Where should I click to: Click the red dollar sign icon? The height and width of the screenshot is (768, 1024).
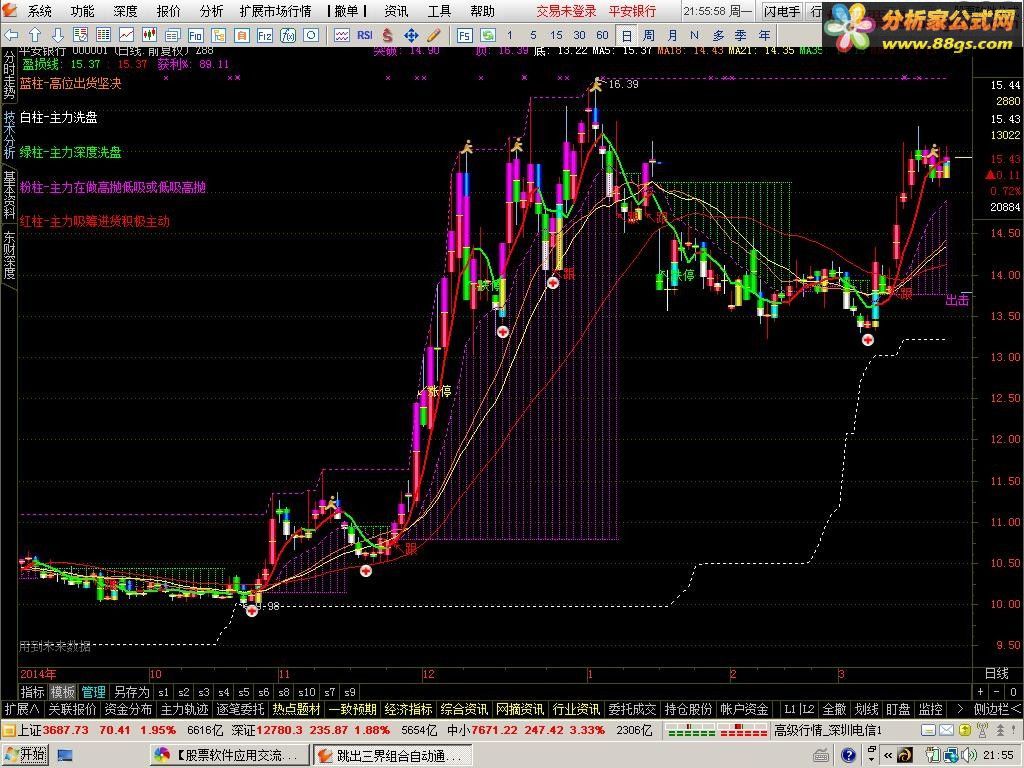pyautogui.click(x=388, y=35)
